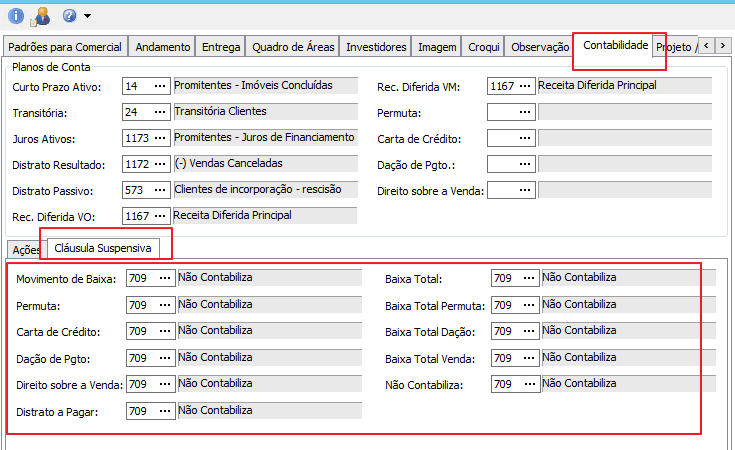Click the Distrato Passivo code field
This screenshot has height=450, width=735.
point(137,190)
